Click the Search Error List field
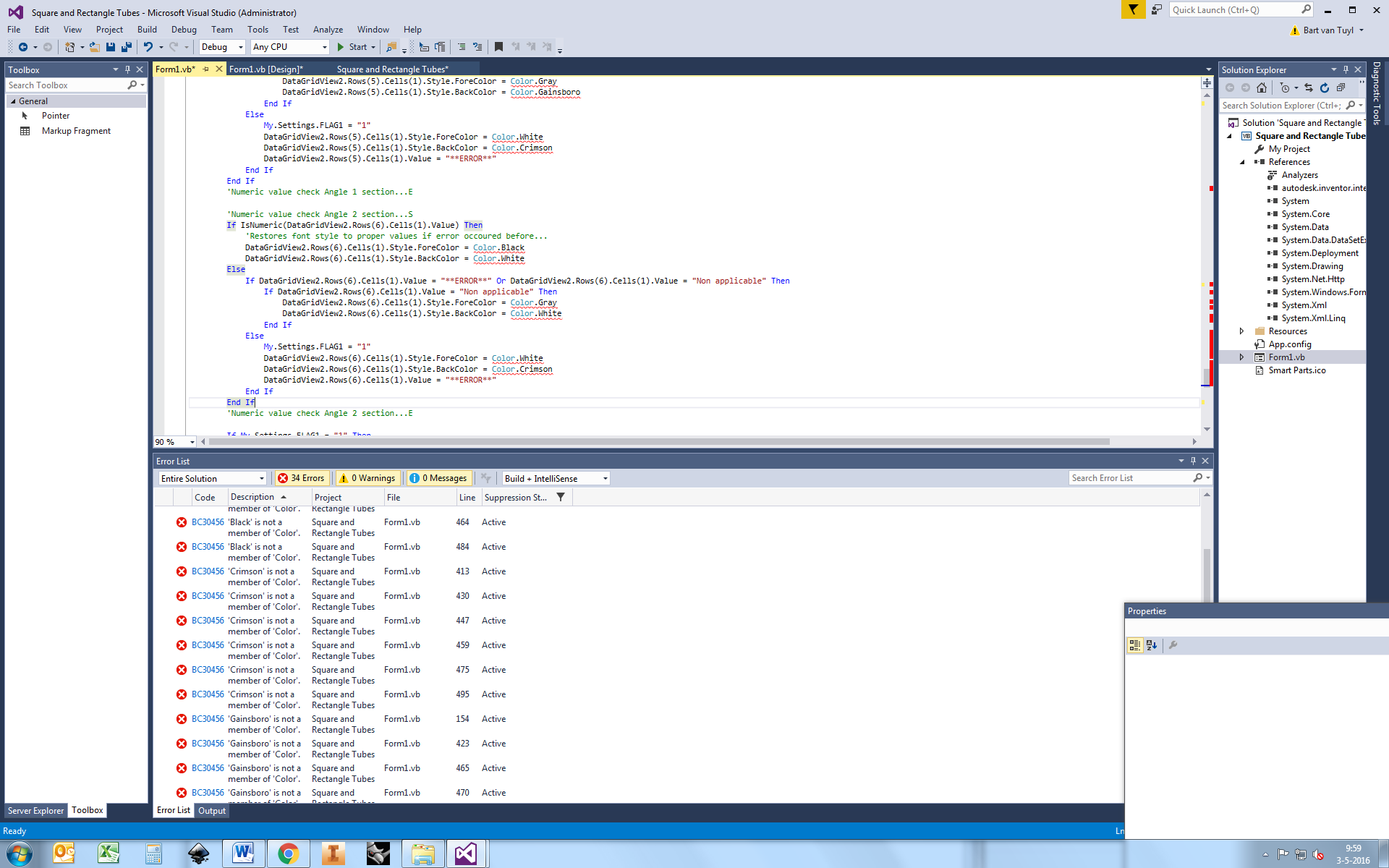The image size is (1389, 868). [x=1130, y=478]
